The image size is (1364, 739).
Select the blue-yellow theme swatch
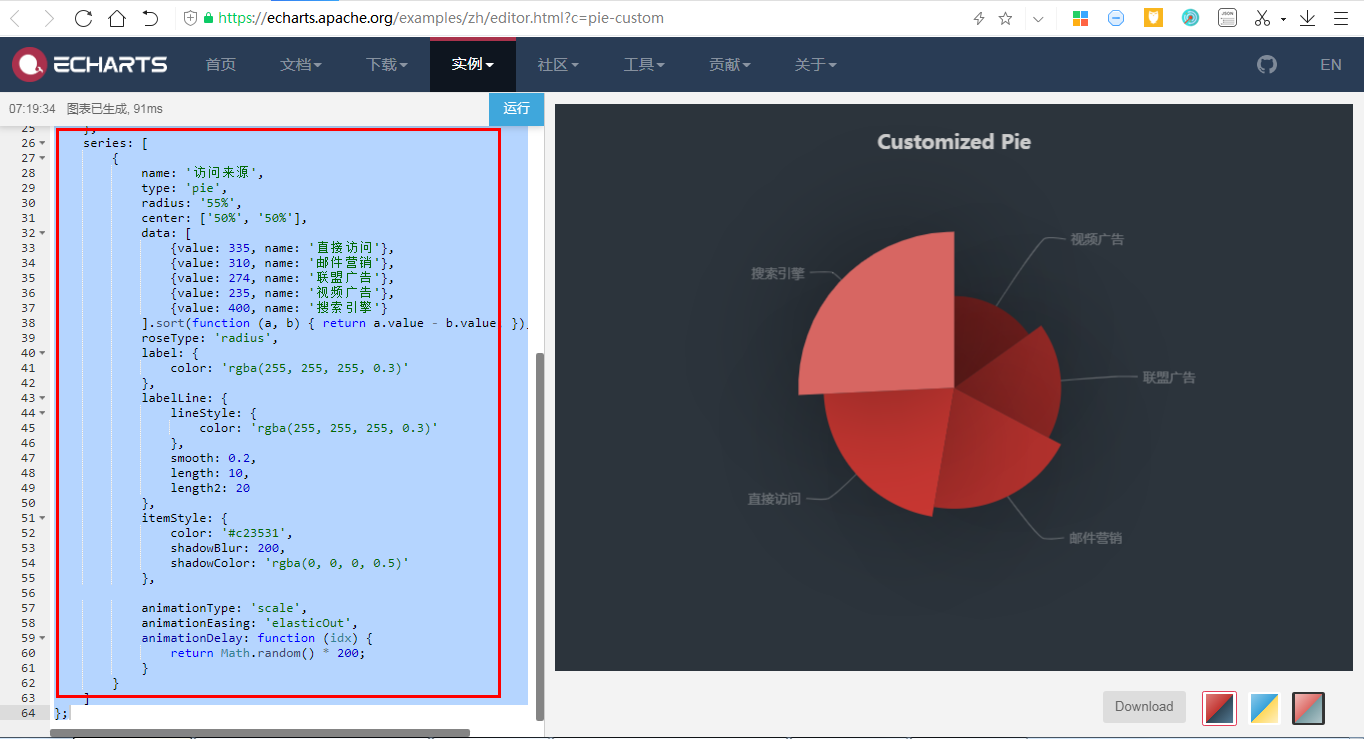(x=1262, y=707)
